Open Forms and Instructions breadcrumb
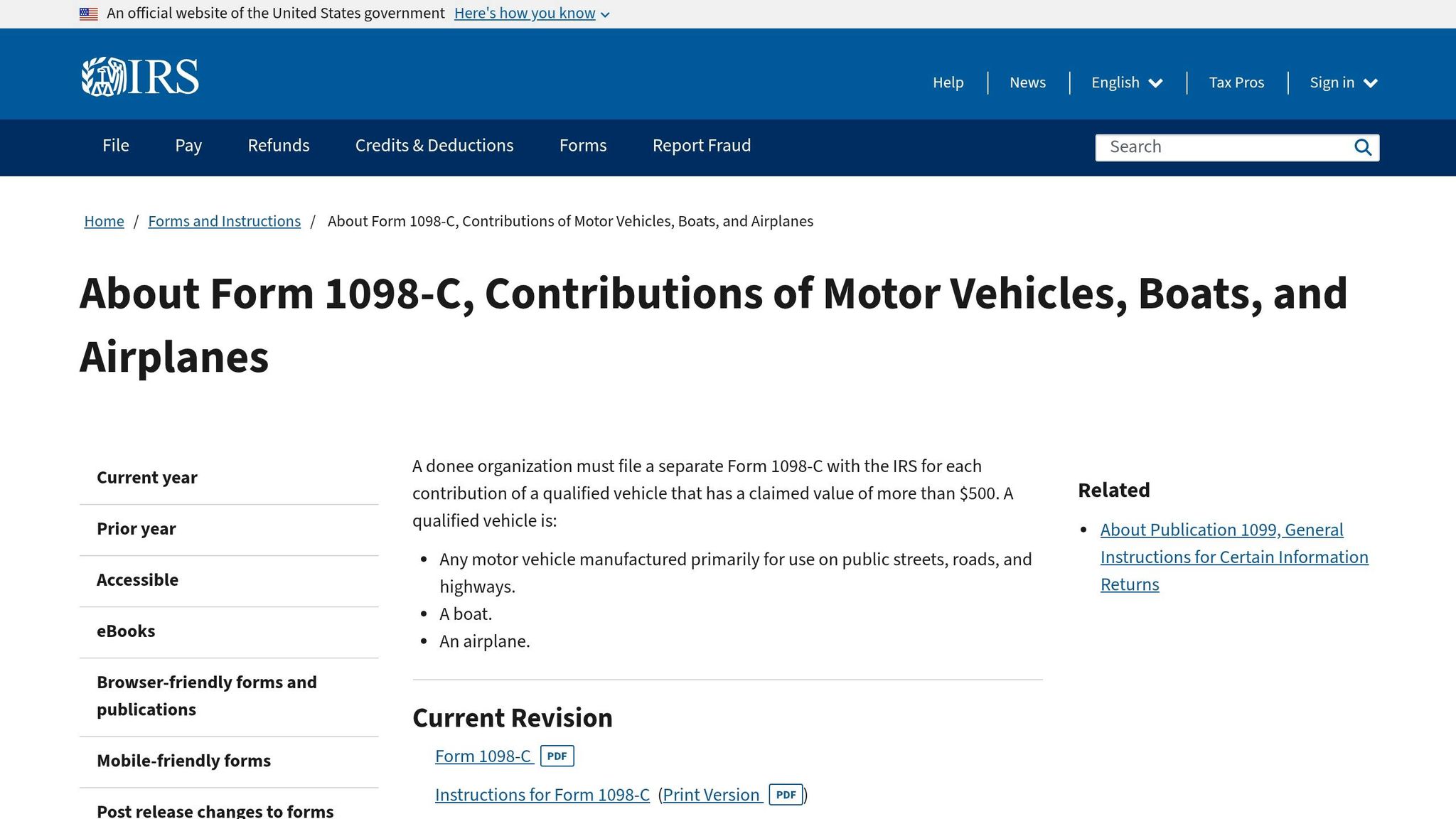1456x819 pixels. pyautogui.click(x=224, y=221)
